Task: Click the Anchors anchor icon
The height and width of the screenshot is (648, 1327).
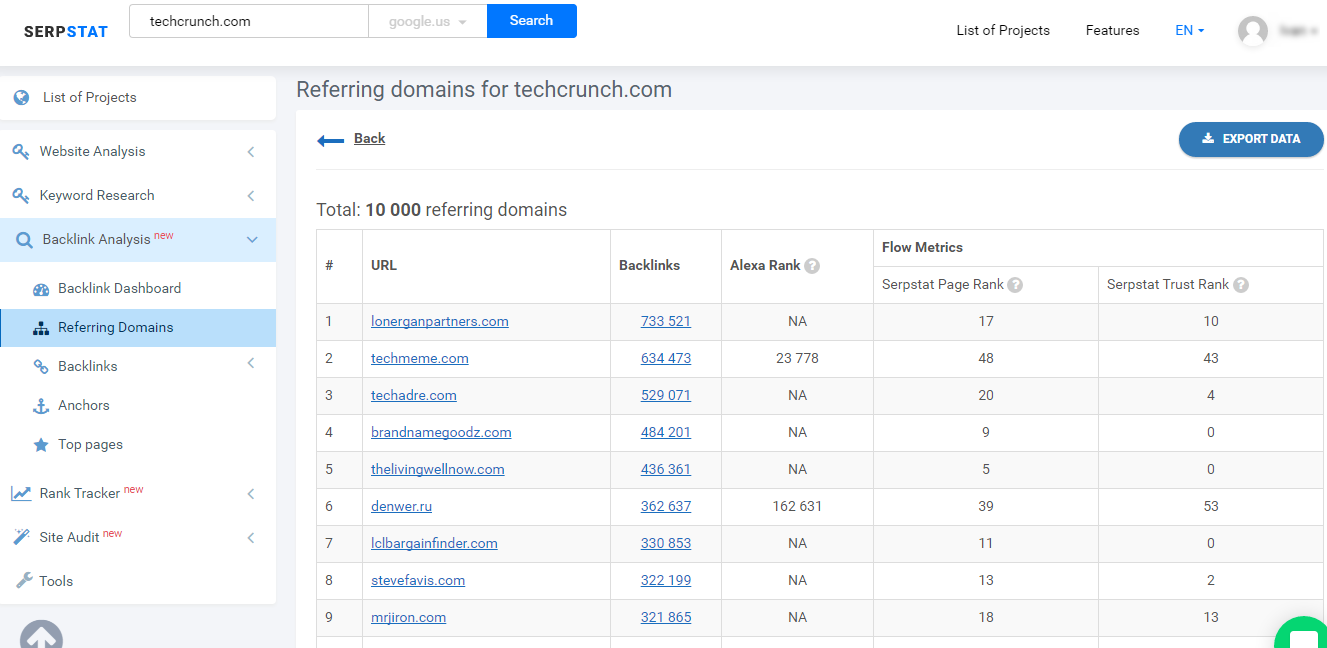Action: click(x=41, y=406)
